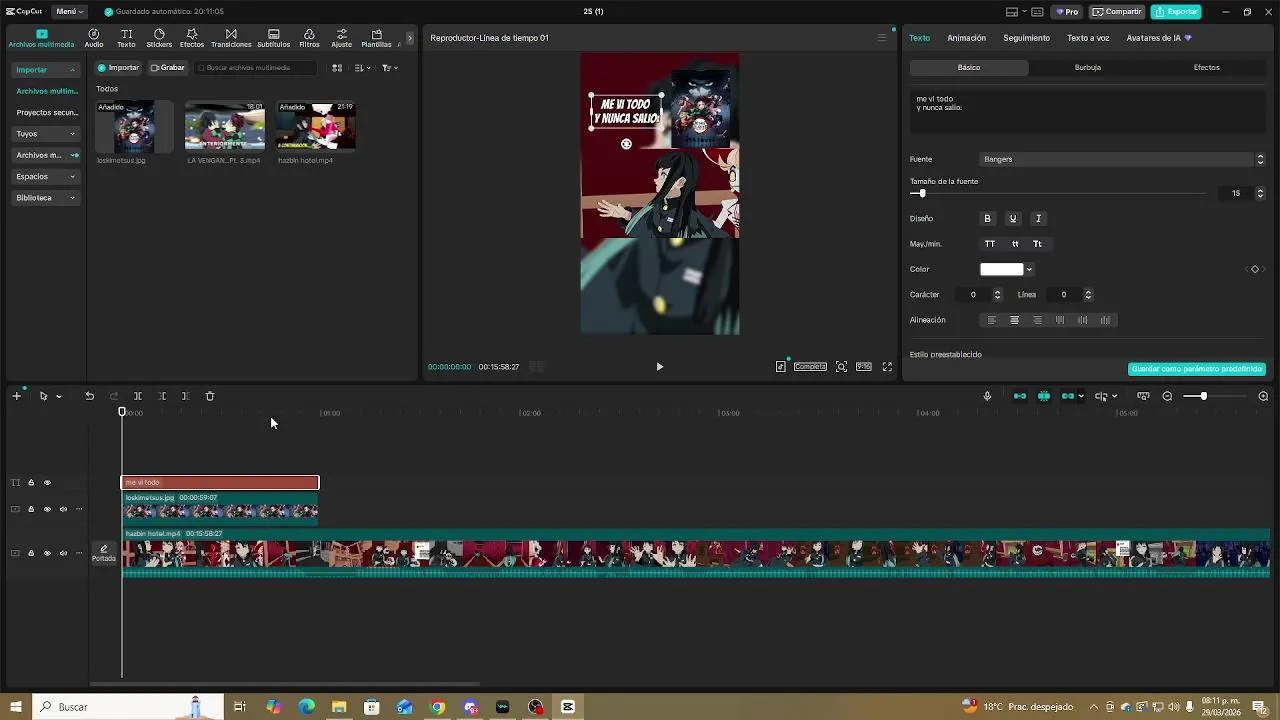The width and height of the screenshot is (1280, 720).
Task: Click the split clip tool in timeline toolbar
Action: (138, 396)
